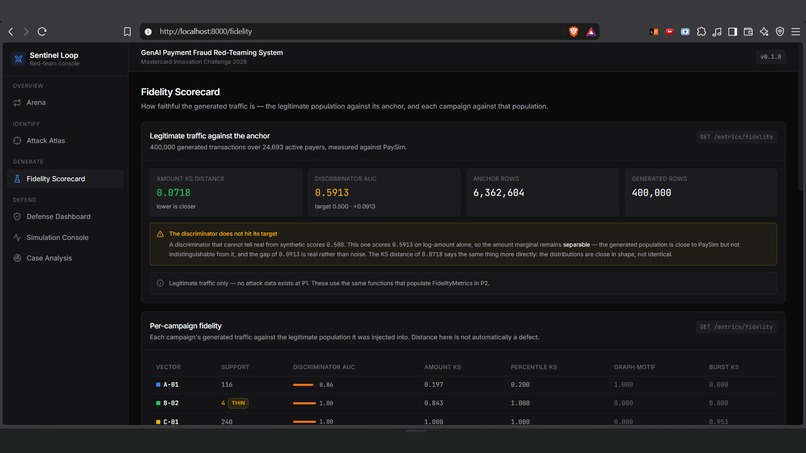
Task: Click the PERCENTILE KS column header
Action: point(534,367)
